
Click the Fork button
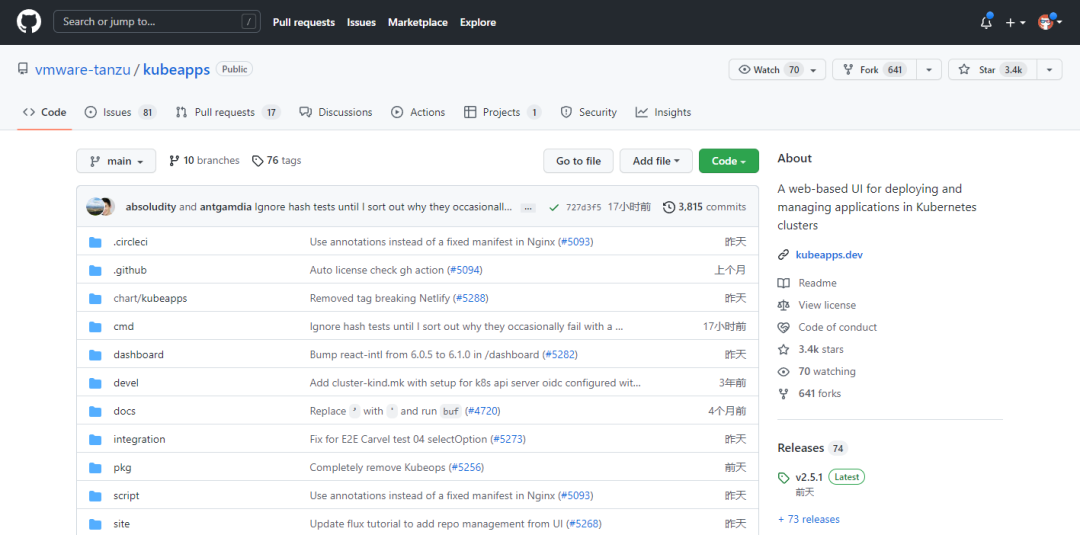pyautogui.click(x=876, y=70)
